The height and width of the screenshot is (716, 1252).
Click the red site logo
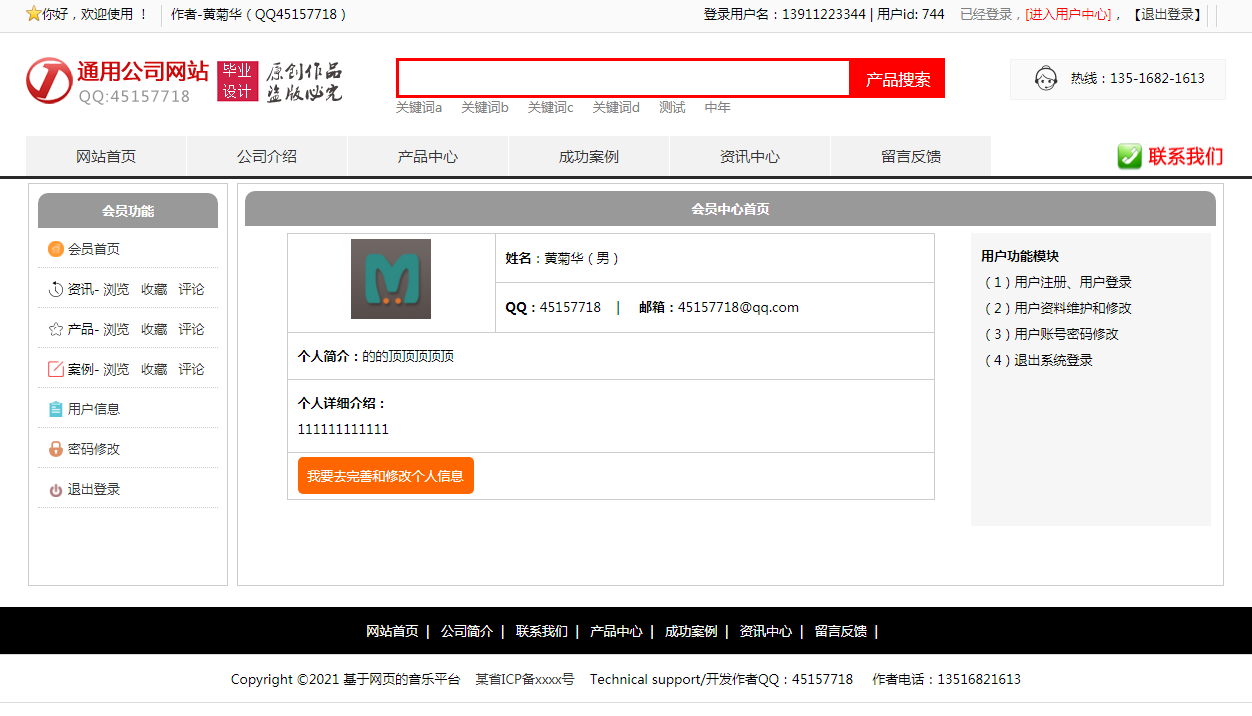tap(49, 80)
